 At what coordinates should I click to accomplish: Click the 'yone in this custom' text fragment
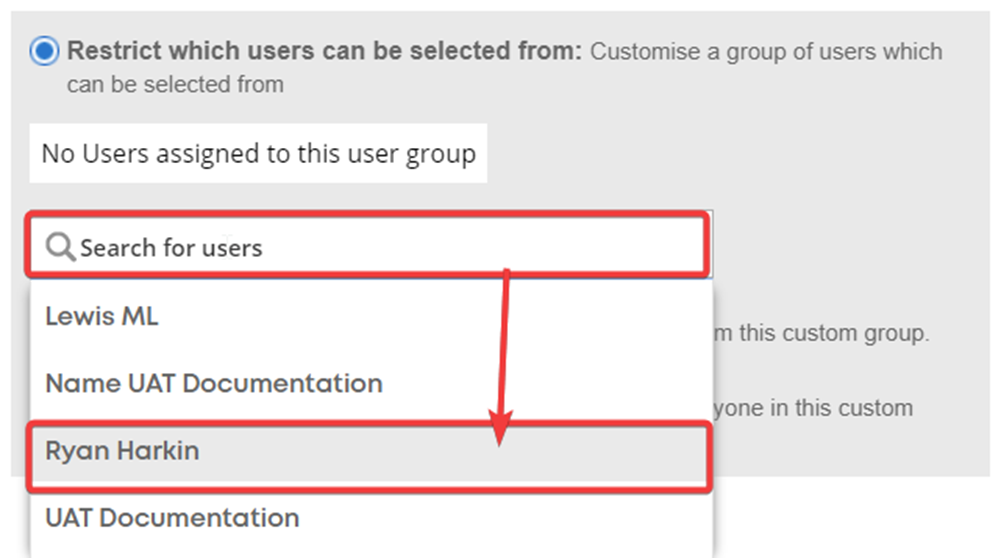click(813, 408)
